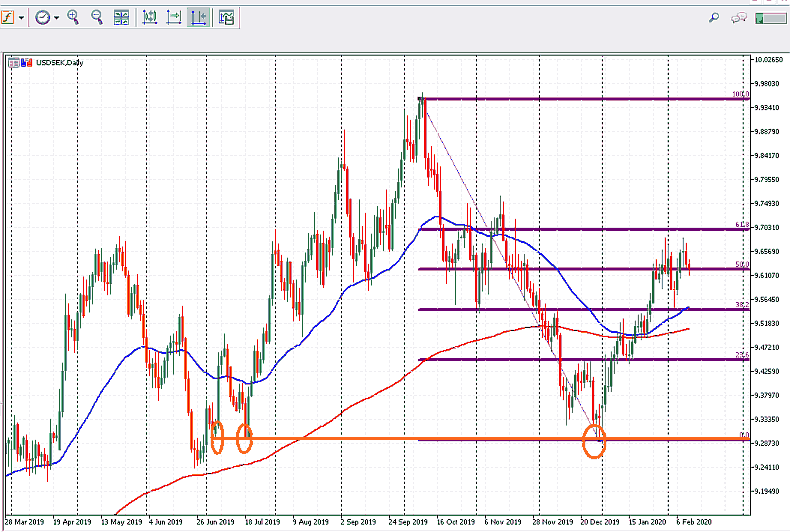Click the orange circle at the December low
The width and height of the screenshot is (790, 532).
594,445
